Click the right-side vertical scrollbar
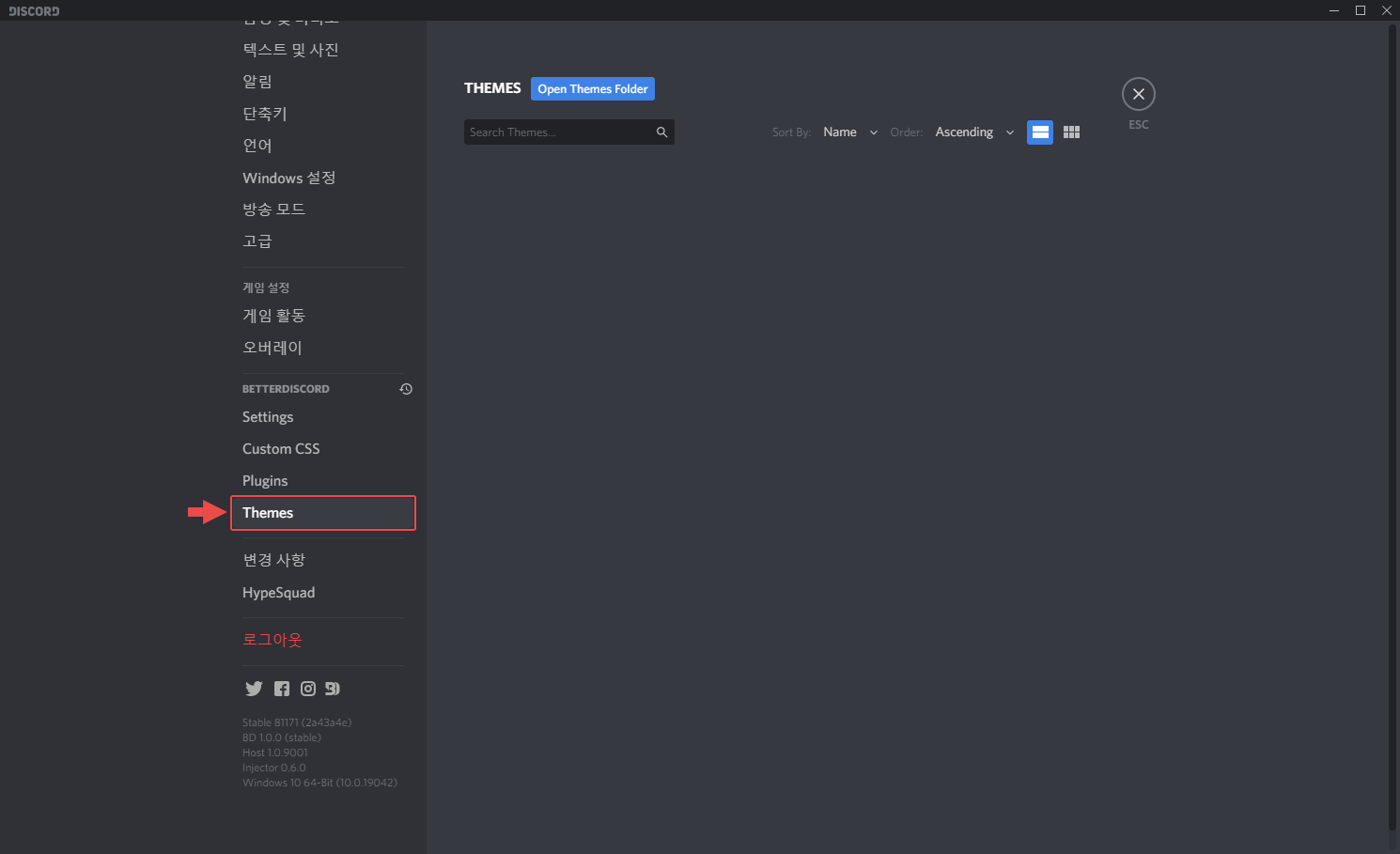The width and height of the screenshot is (1400, 854). 1392,427
